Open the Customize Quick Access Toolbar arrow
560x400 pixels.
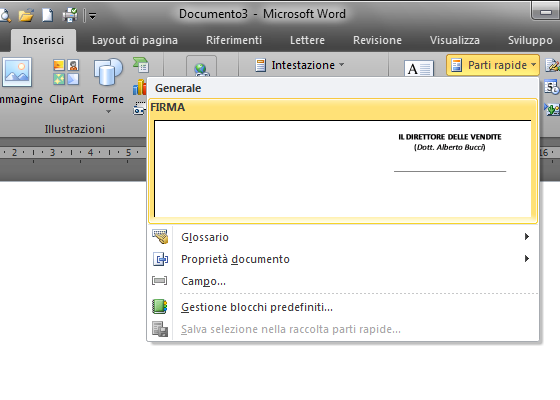tap(92, 16)
